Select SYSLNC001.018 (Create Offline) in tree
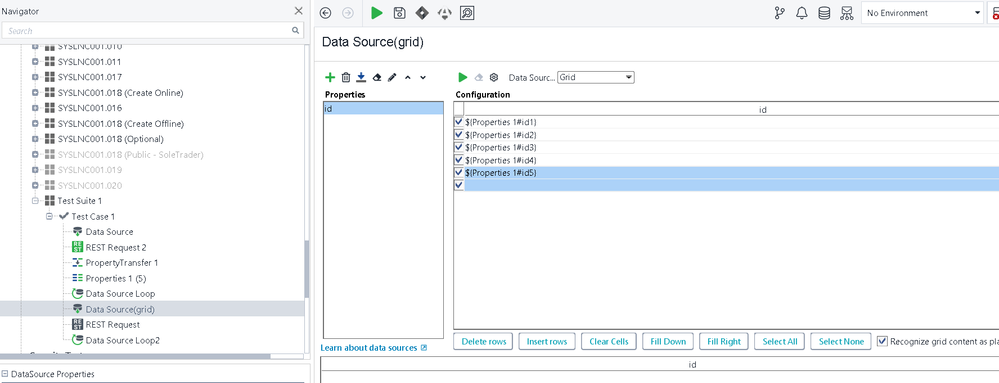The width and height of the screenshot is (999, 383). [120, 124]
